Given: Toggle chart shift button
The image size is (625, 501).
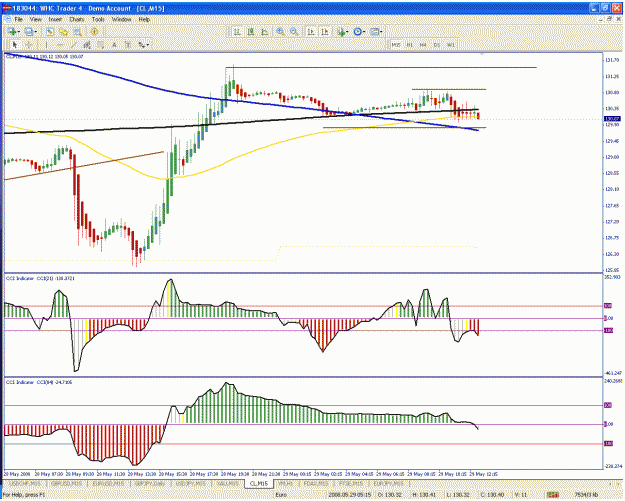Looking at the screenshot, I should pyautogui.click(x=325, y=31).
